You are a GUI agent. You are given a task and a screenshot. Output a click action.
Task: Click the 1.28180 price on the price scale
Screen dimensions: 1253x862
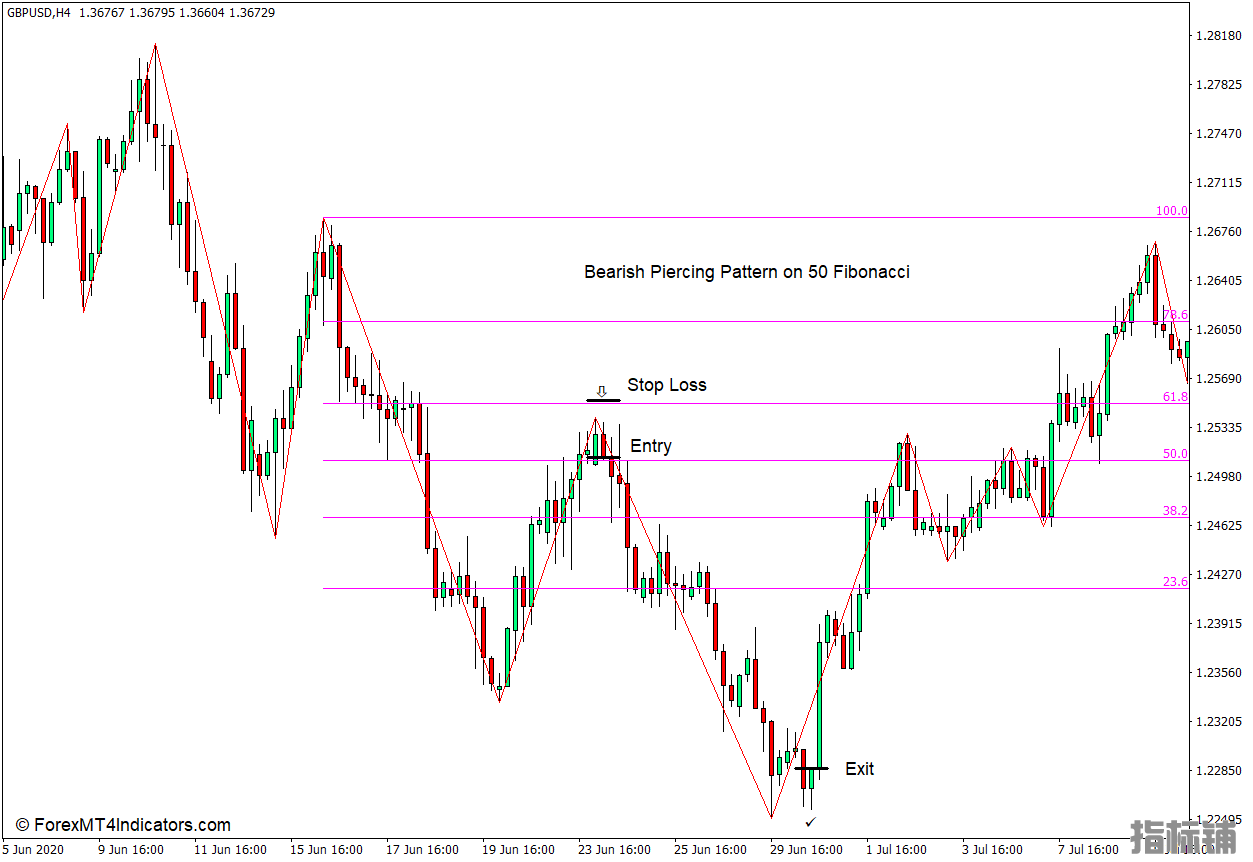[1218, 35]
